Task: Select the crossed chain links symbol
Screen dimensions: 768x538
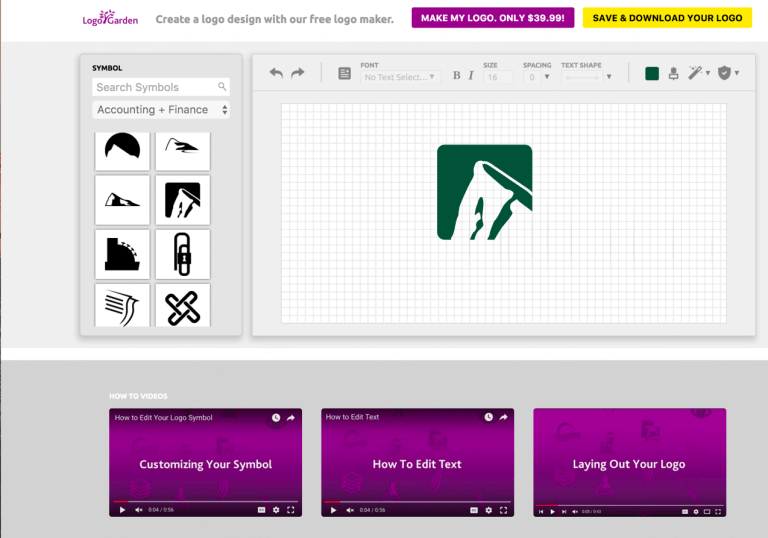Action: (x=183, y=305)
